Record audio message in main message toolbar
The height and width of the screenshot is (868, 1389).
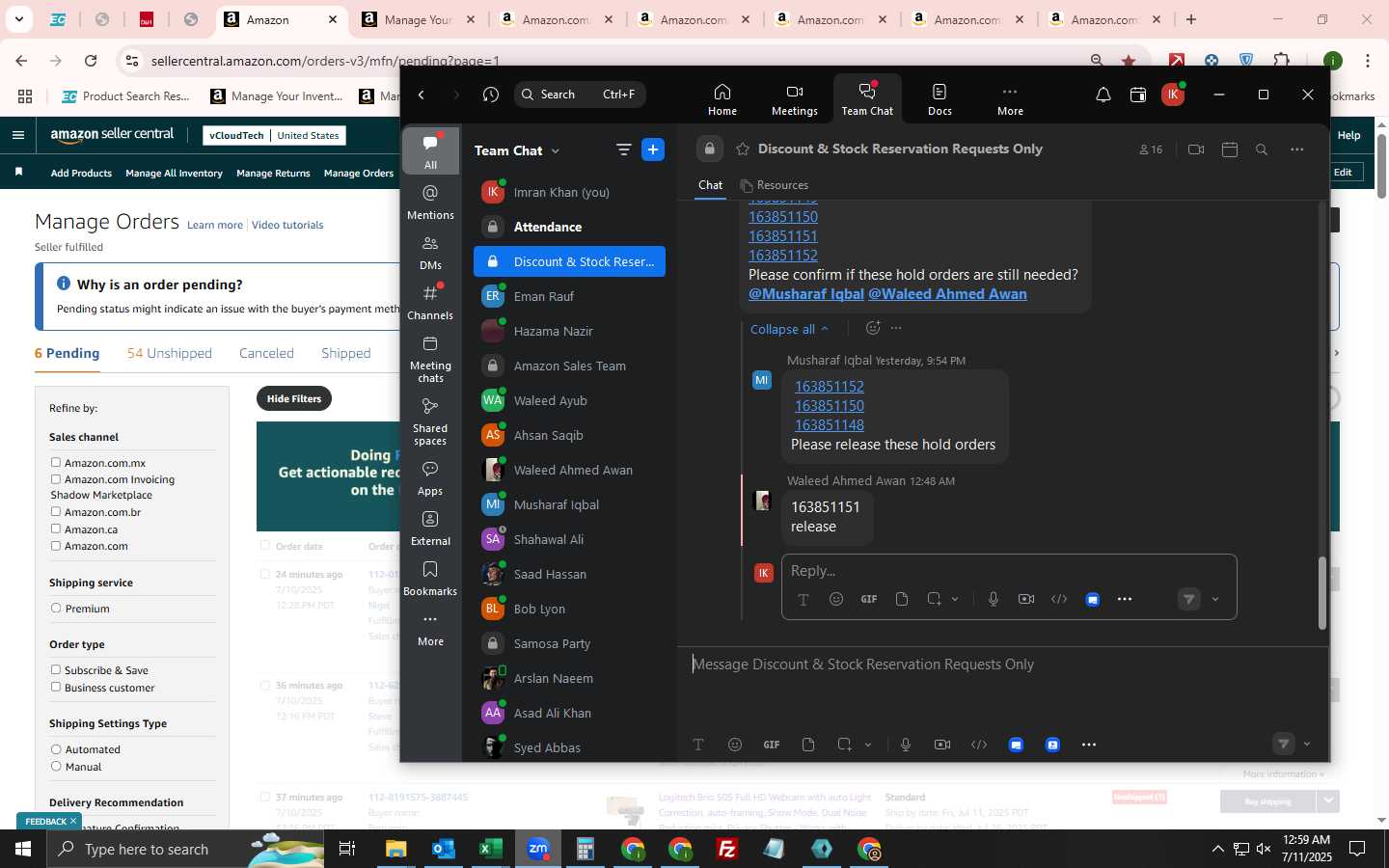906,745
